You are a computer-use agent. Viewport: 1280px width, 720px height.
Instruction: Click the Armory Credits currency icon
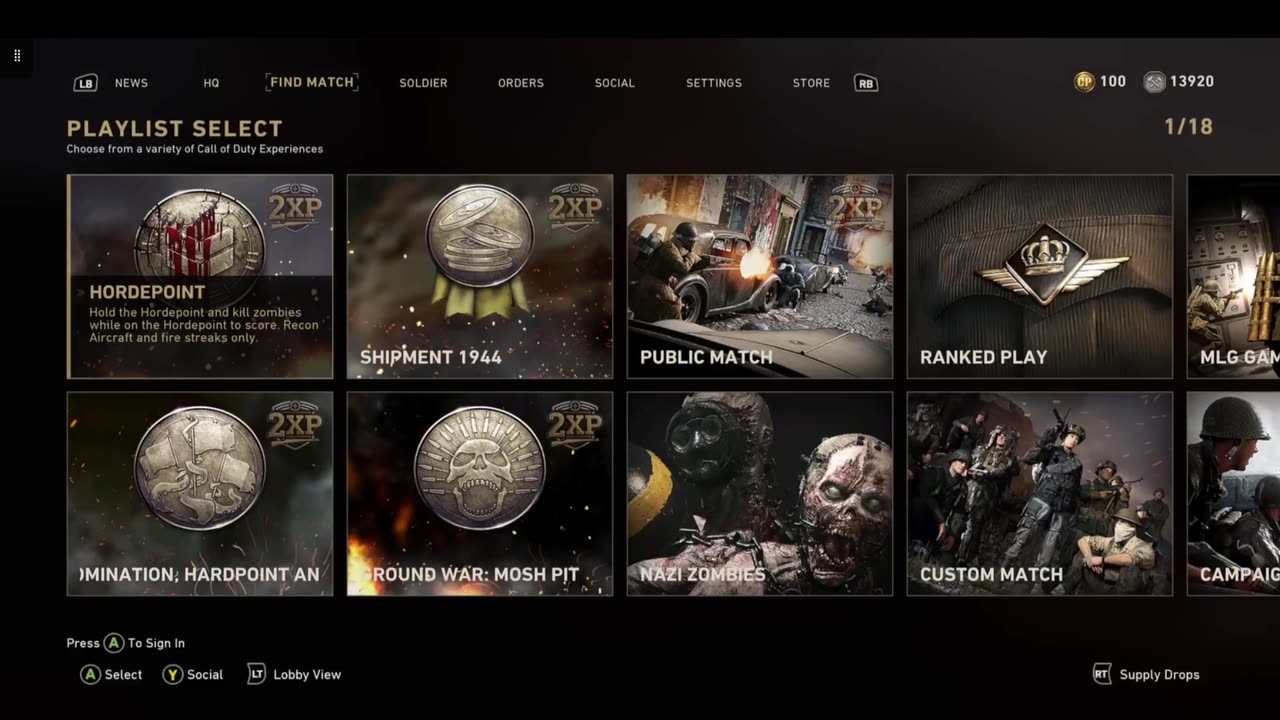coord(1154,82)
